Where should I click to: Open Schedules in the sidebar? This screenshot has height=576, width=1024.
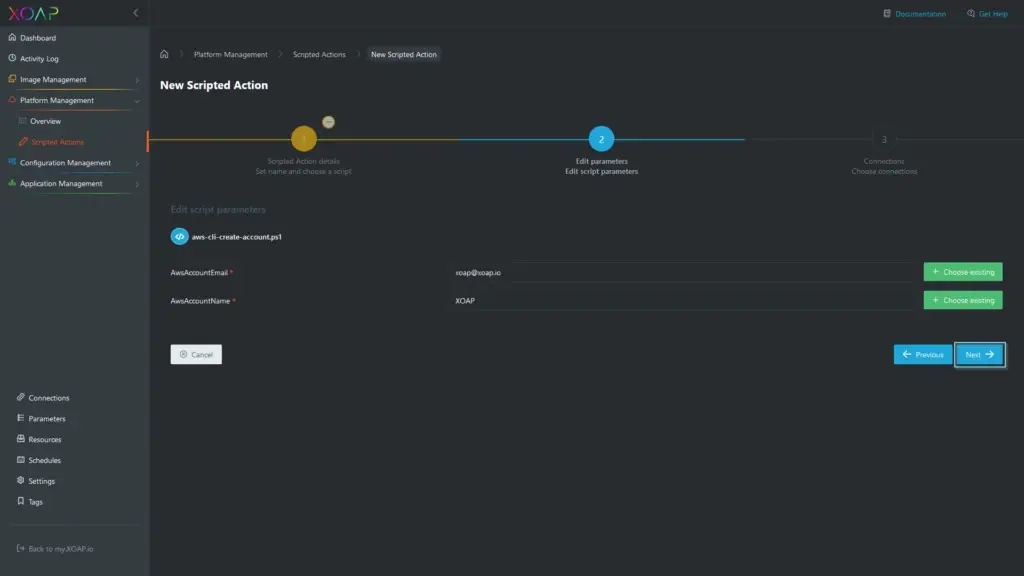pyautogui.click(x=44, y=461)
